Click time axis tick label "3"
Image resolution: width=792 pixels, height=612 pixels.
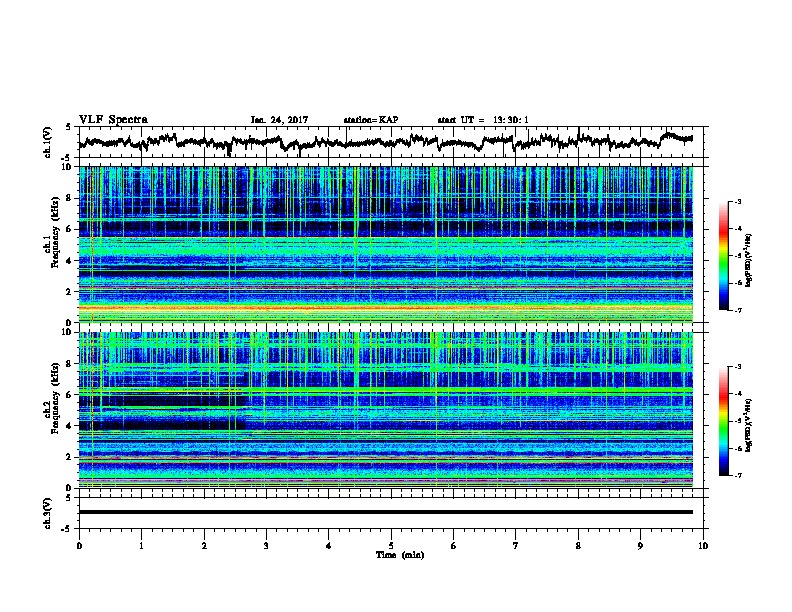266,545
